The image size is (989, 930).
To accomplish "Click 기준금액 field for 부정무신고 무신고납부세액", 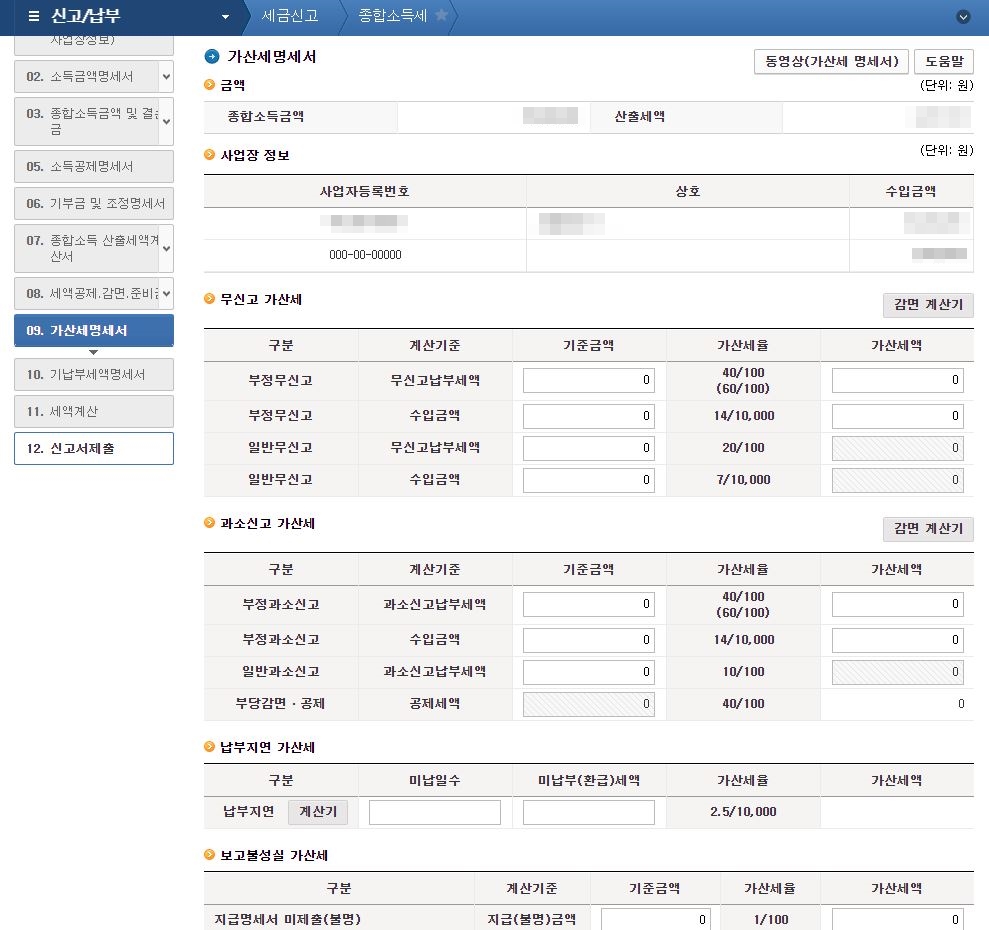I will [588, 380].
